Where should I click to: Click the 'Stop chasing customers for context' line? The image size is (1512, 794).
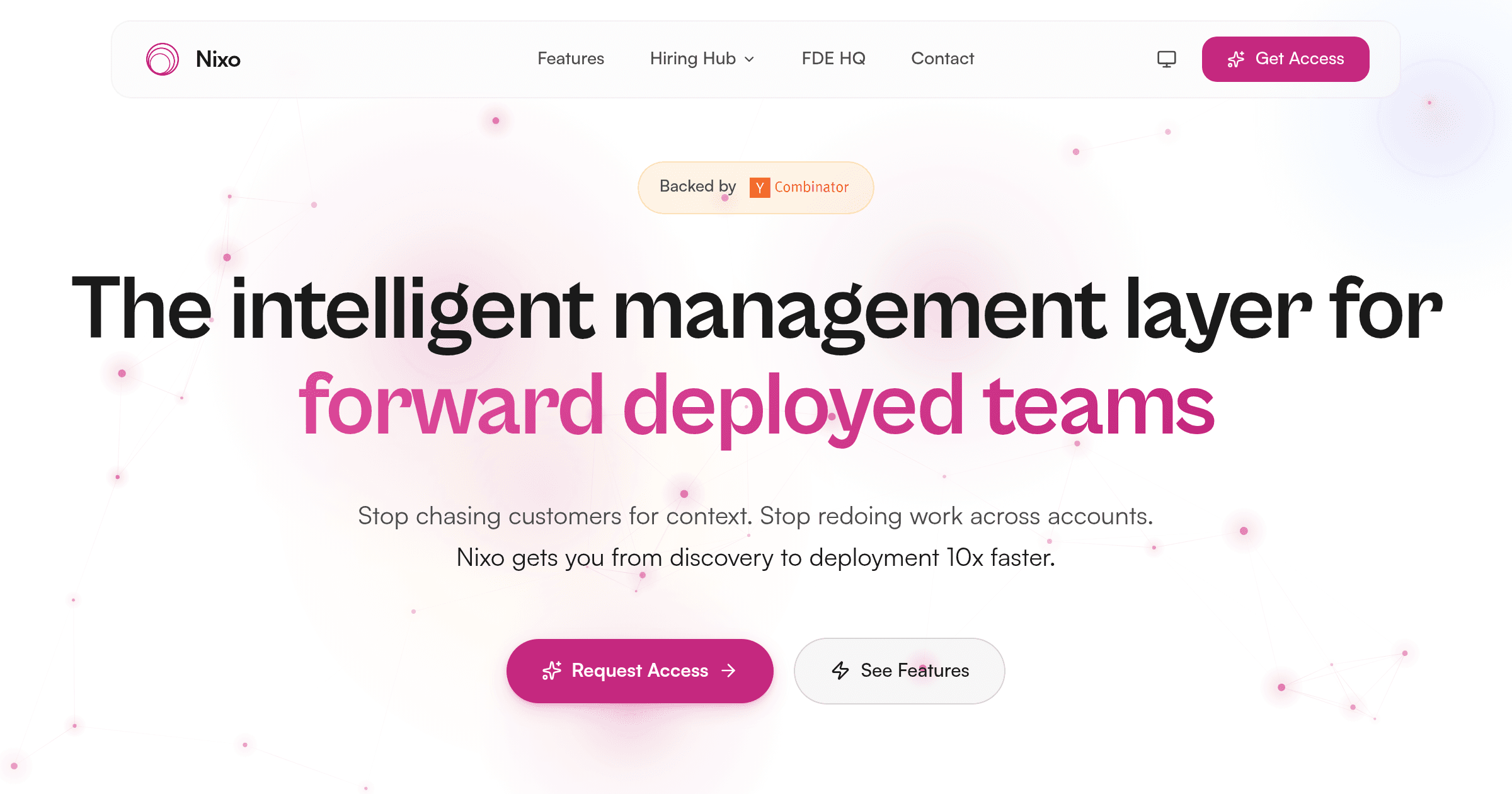click(x=755, y=516)
